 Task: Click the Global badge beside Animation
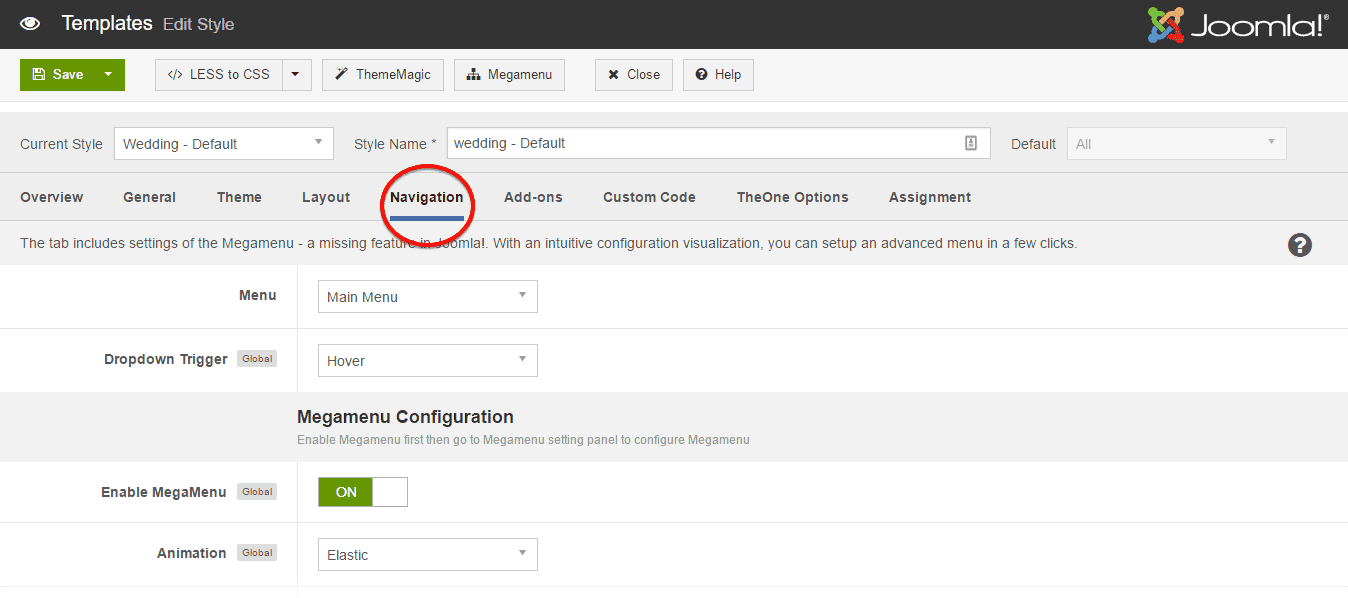pos(256,552)
